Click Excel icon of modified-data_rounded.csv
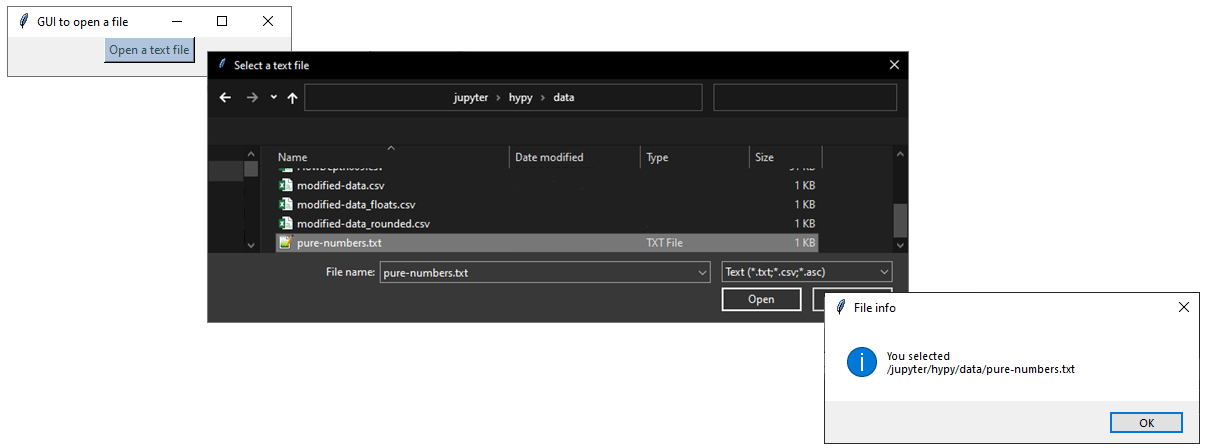 (x=286, y=224)
